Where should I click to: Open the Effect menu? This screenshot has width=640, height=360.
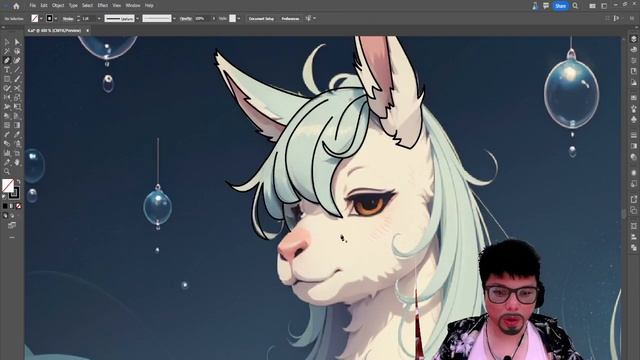102,6
